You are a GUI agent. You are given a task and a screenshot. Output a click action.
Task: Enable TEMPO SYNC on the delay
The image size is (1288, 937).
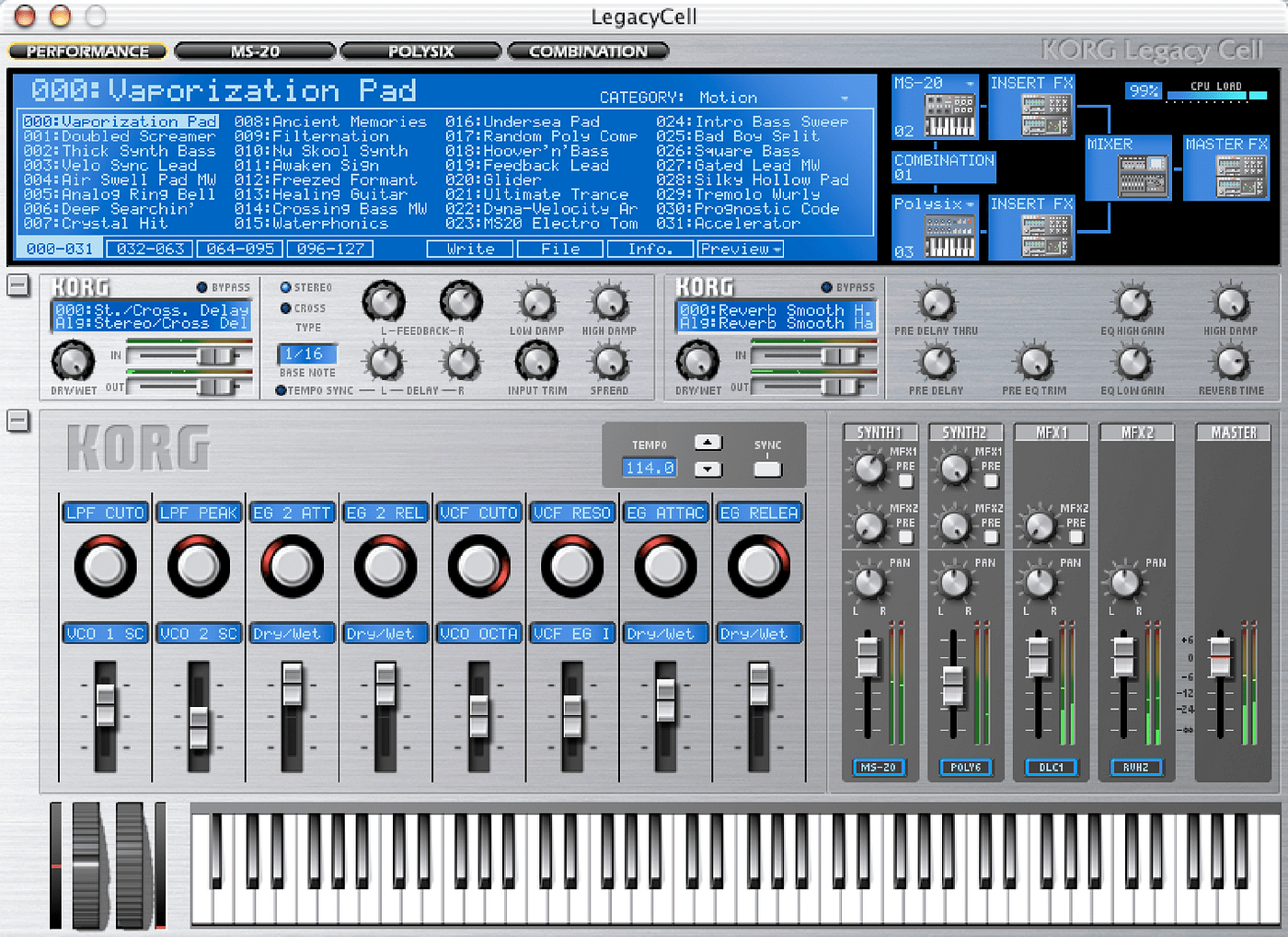281,391
